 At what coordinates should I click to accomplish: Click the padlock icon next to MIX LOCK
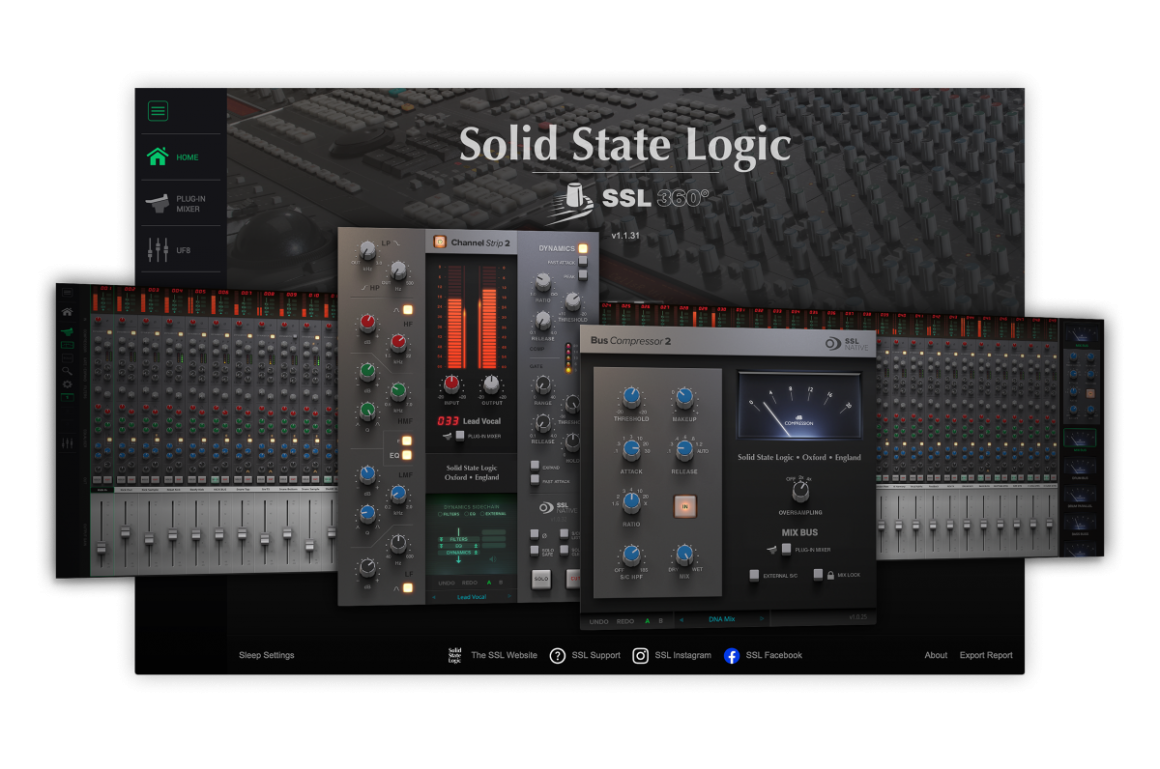click(829, 574)
